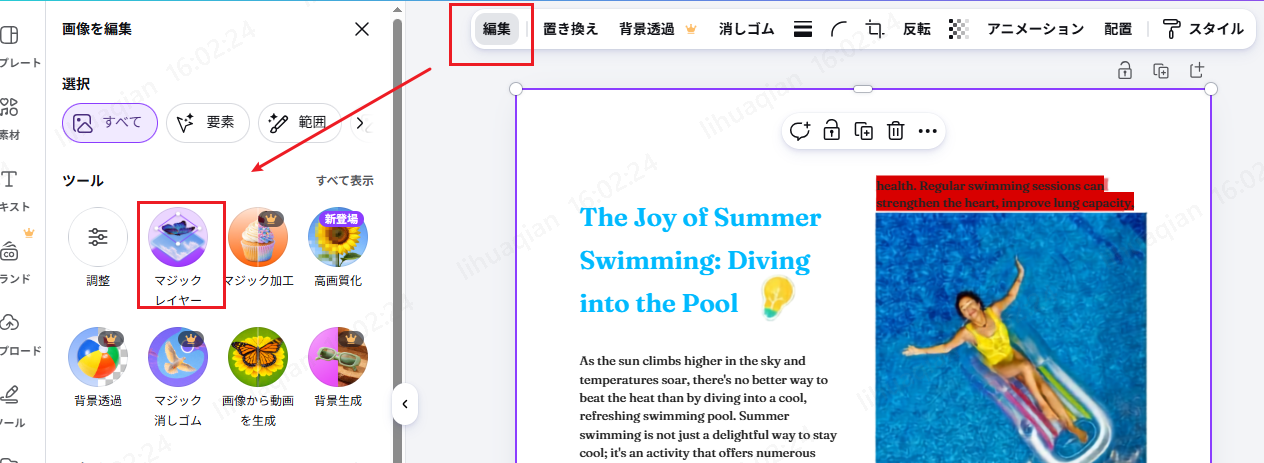Open the マジック消しゴム tool
The height and width of the screenshot is (463, 1264).
pos(178,376)
